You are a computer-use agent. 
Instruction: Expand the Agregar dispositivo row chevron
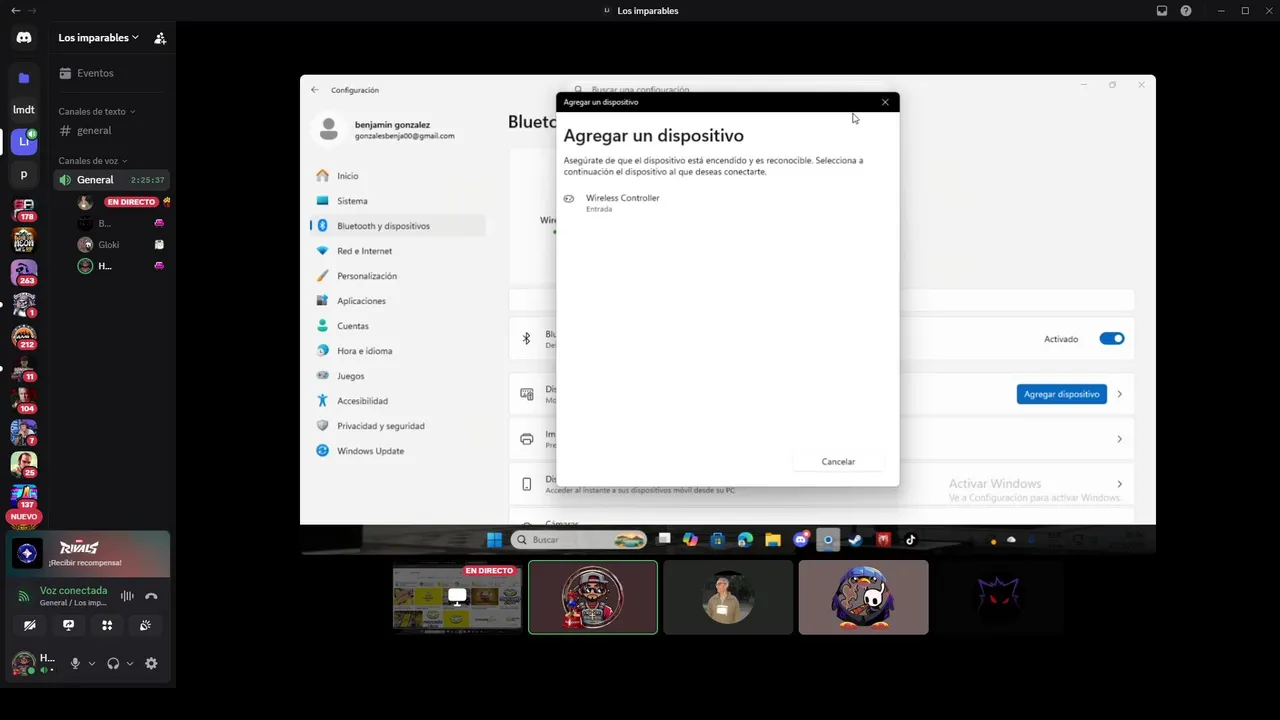point(1119,394)
